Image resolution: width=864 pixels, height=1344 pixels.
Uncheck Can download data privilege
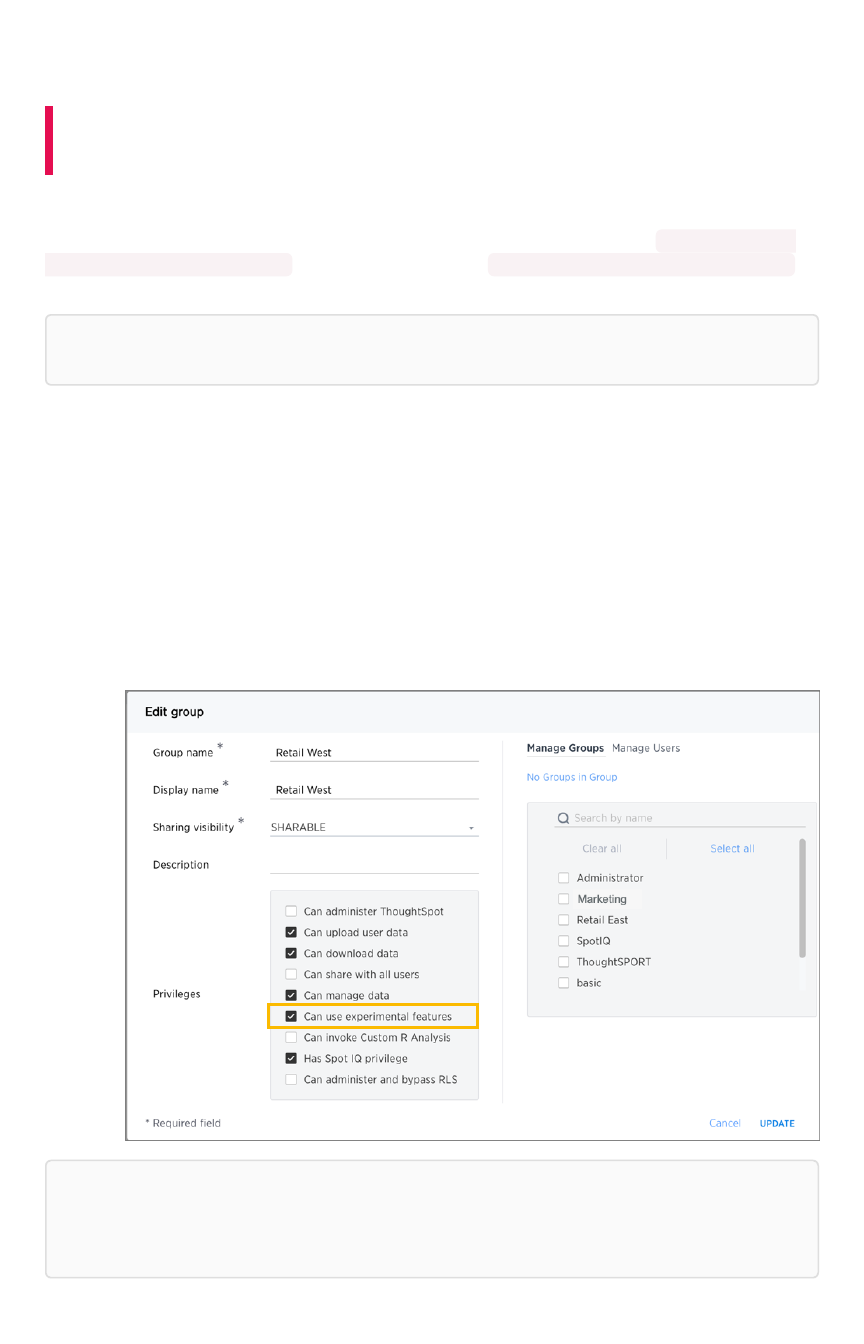tap(291, 954)
